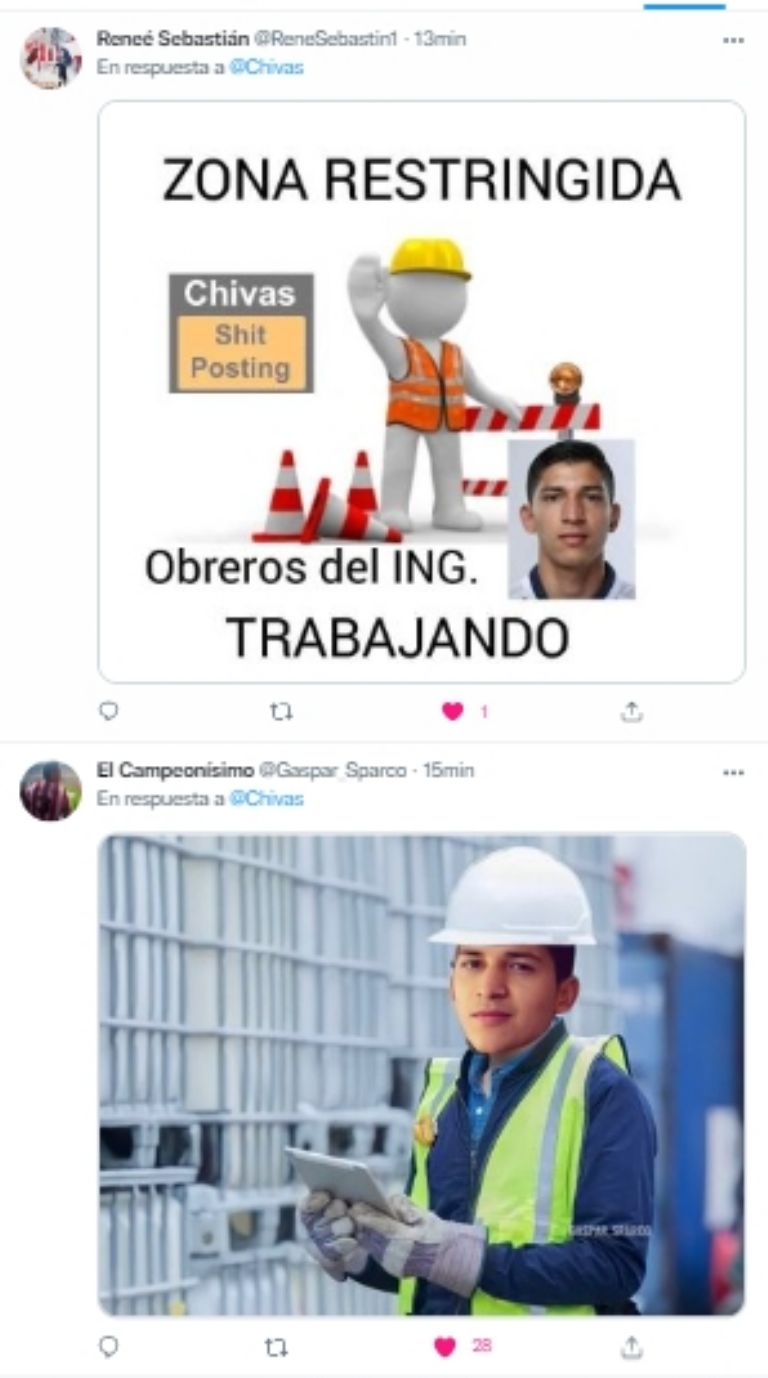Open more options for El Campeonísimo's tweet

[733, 772]
